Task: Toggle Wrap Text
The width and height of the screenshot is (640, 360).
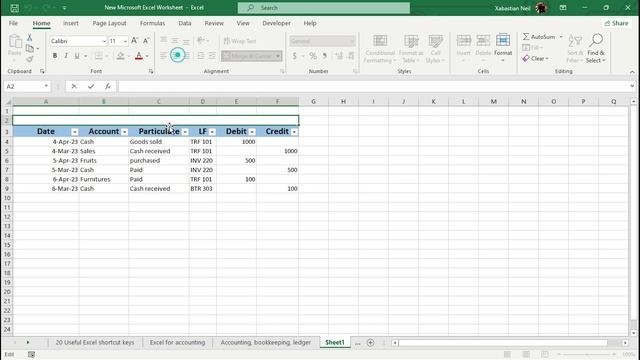Action: (x=240, y=41)
